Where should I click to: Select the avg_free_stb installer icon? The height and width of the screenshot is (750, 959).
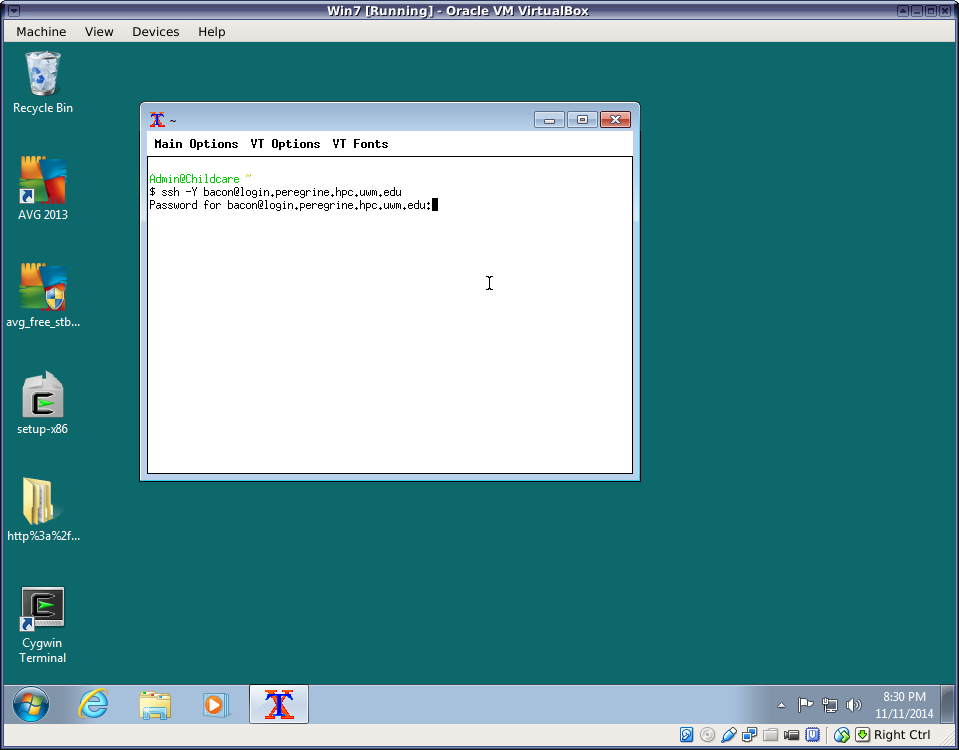[x=43, y=295]
